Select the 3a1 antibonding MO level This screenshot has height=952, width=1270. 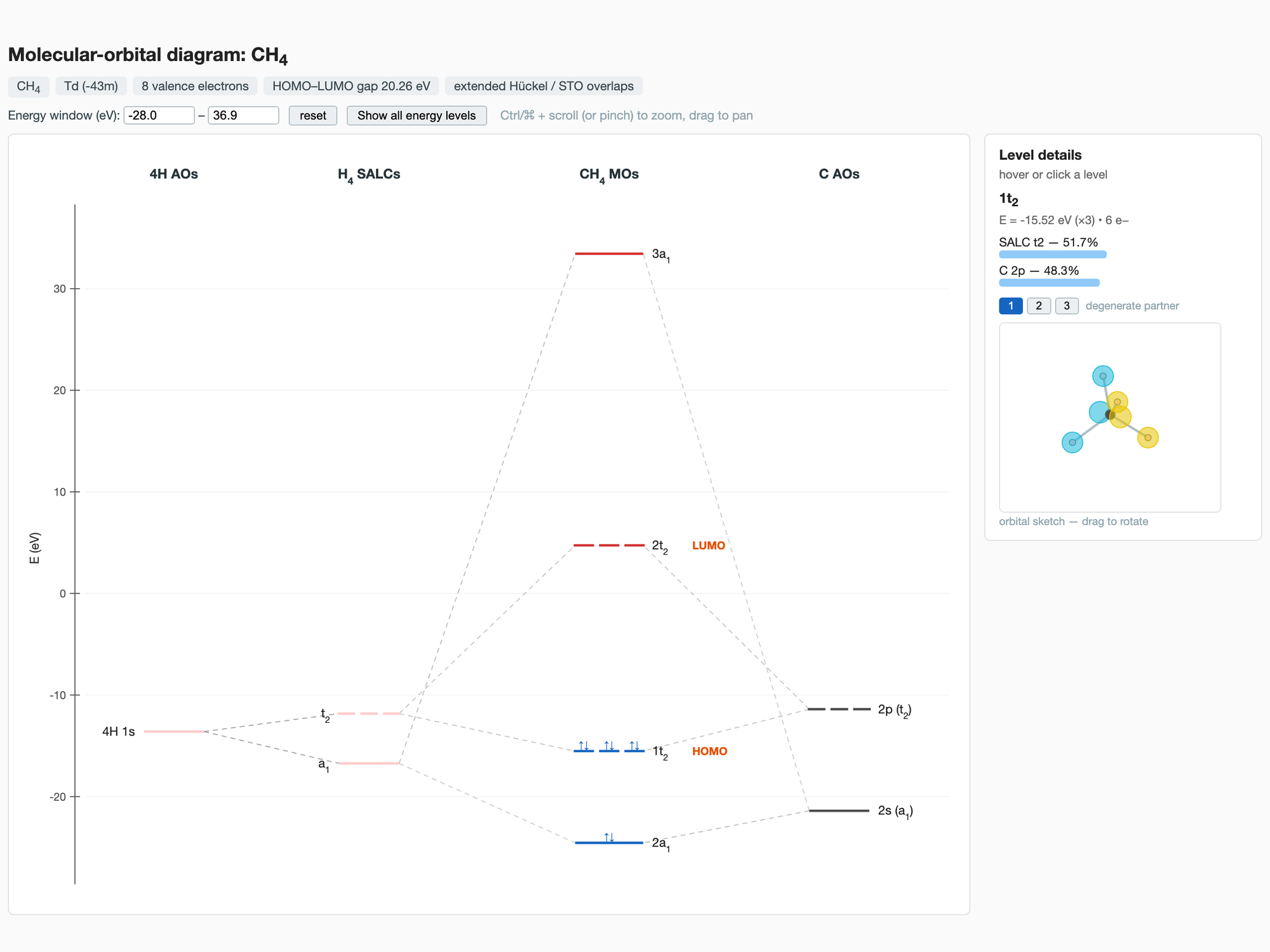[609, 254]
